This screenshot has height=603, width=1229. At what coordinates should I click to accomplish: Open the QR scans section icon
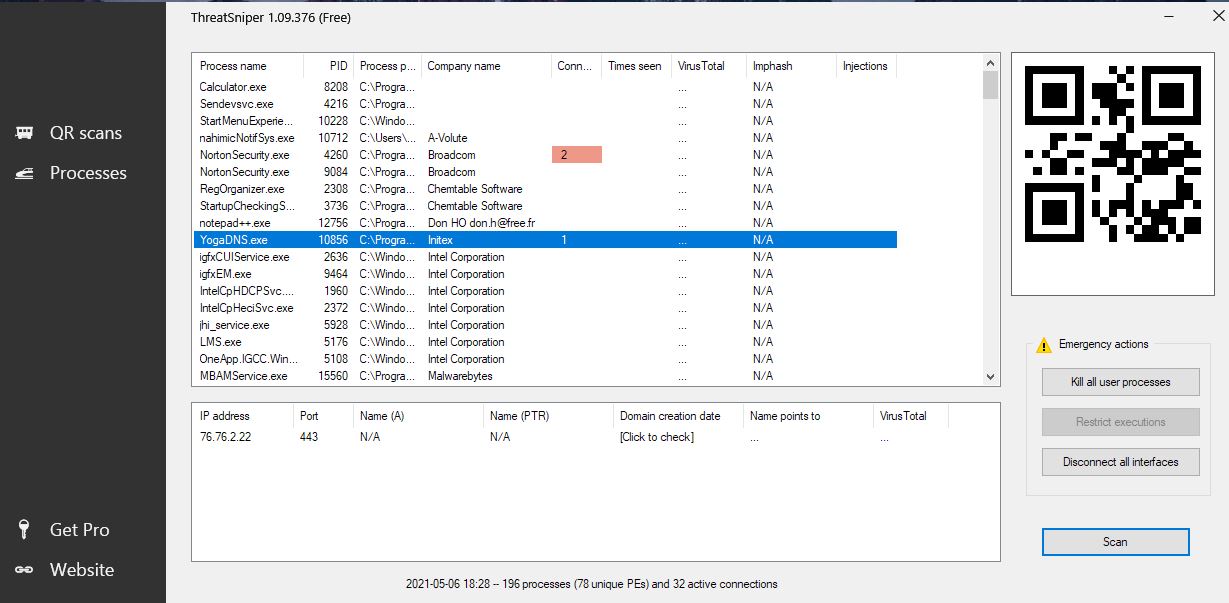click(25, 133)
